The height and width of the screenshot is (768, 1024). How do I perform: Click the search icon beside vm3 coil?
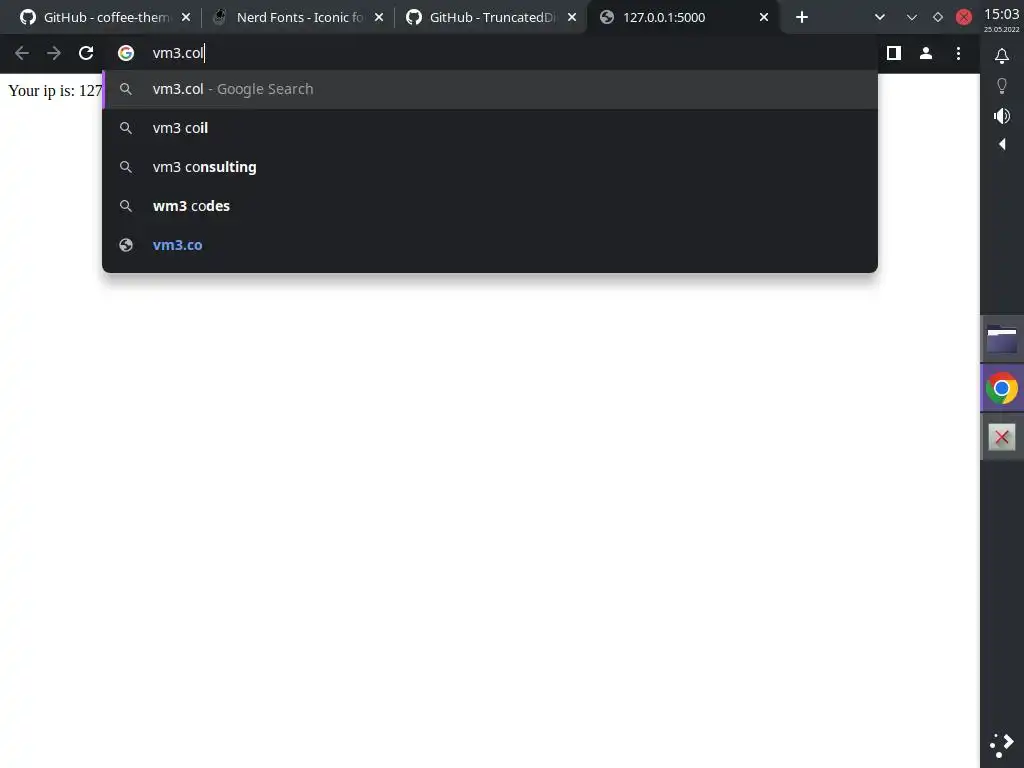pyautogui.click(x=126, y=128)
